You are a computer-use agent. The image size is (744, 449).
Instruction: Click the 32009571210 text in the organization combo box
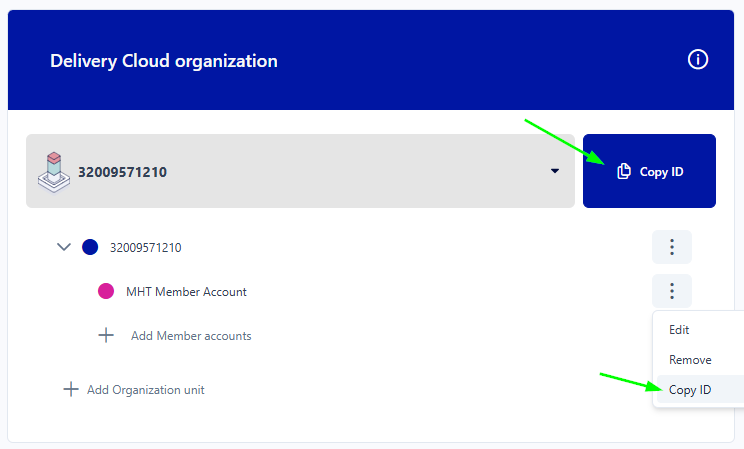click(x=123, y=172)
